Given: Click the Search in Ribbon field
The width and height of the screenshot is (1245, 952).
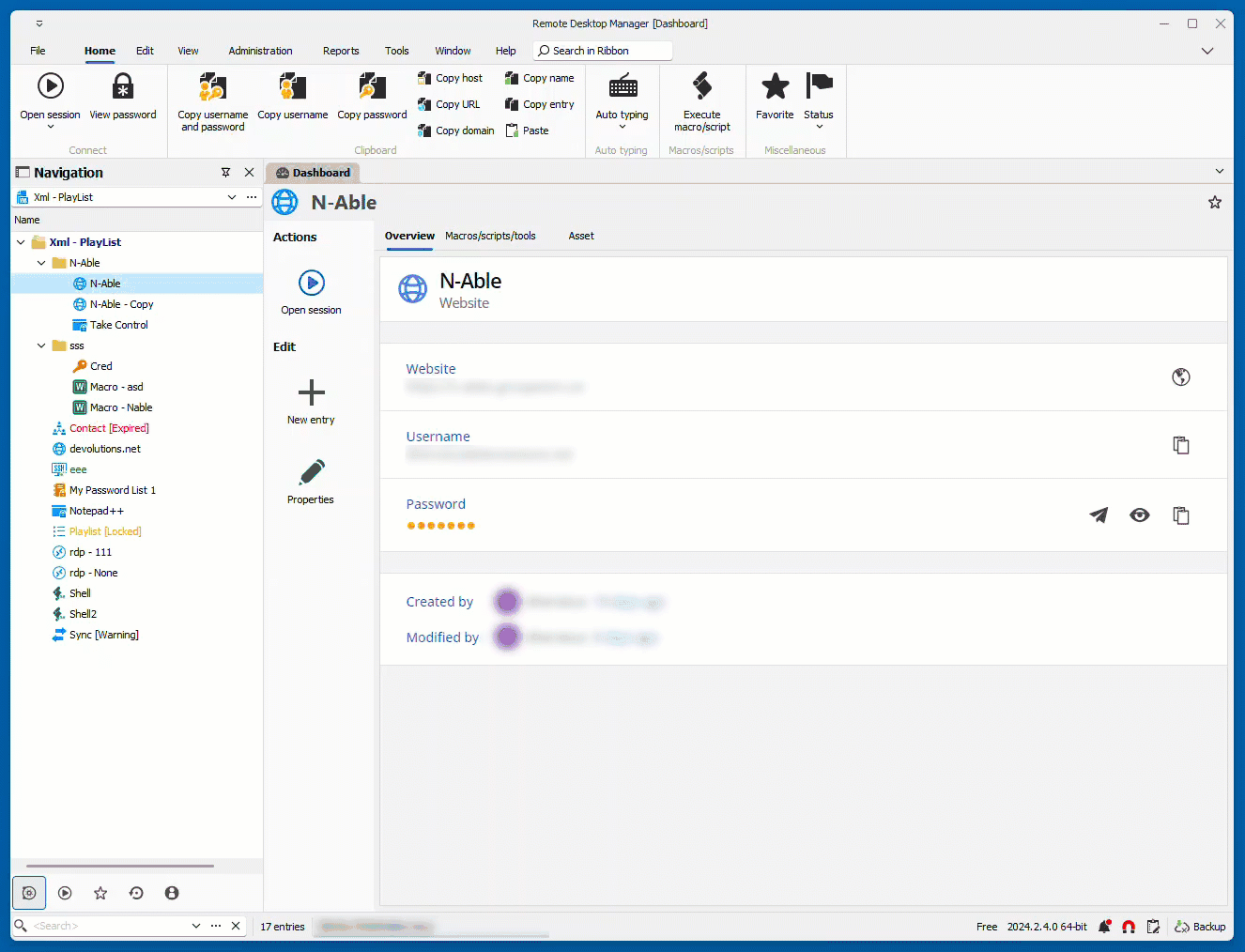Looking at the screenshot, I should (x=603, y=51).
